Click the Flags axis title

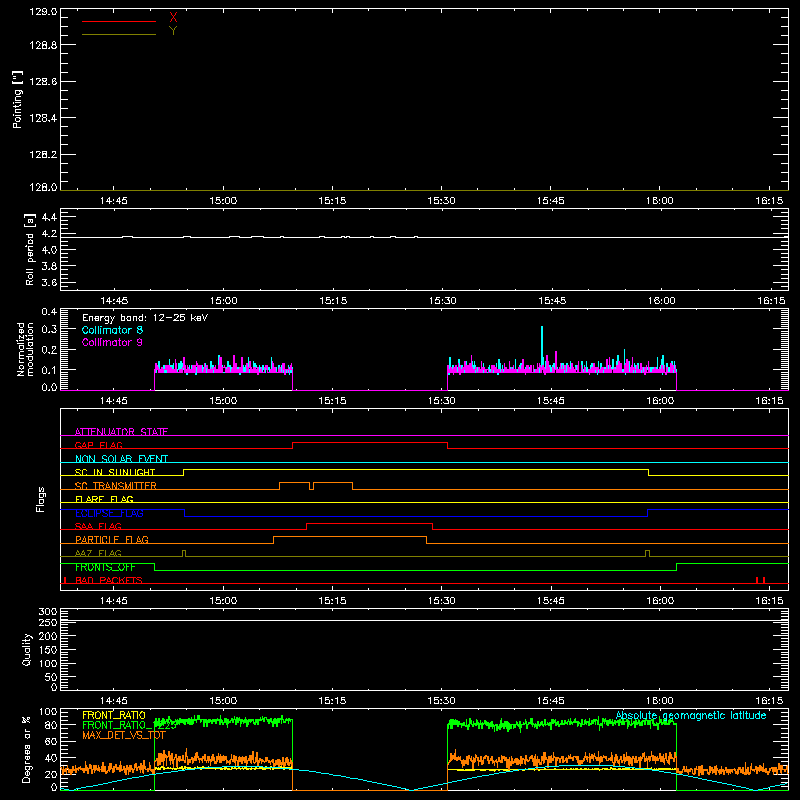pyautogui.click(x=41, y=499)
